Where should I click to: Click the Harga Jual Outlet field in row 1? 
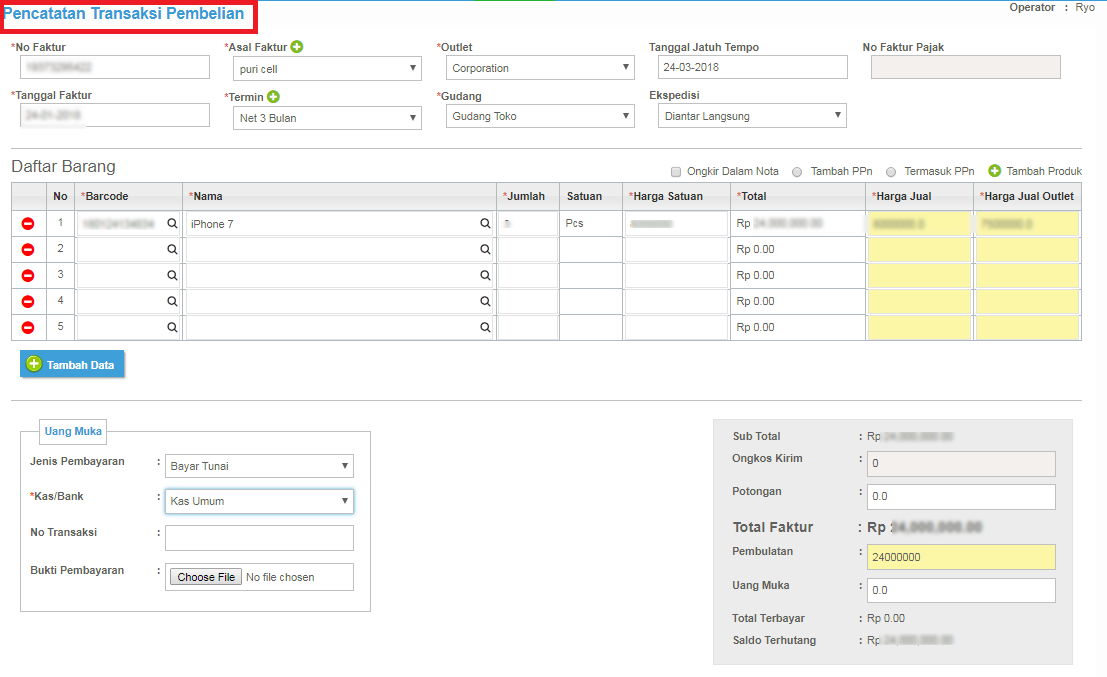1027,224
